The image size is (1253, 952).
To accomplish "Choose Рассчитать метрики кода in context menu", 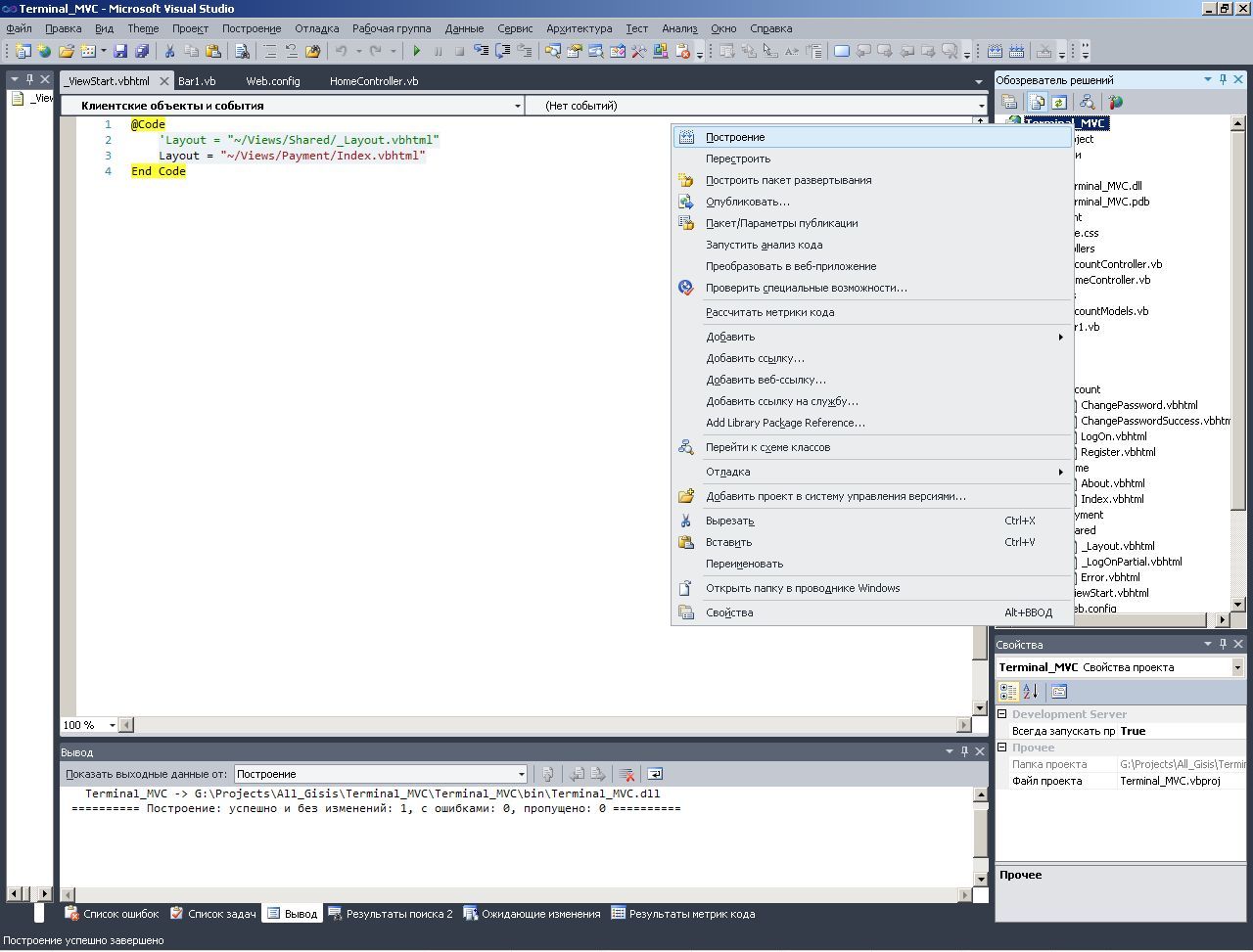I will pos(872,312).
